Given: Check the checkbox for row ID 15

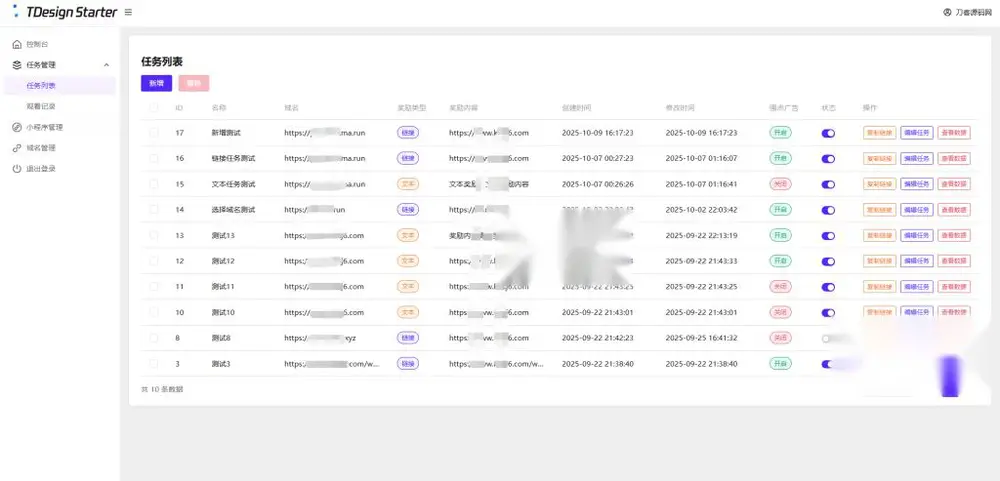Looking at the screenshot, I should [154, 184].
